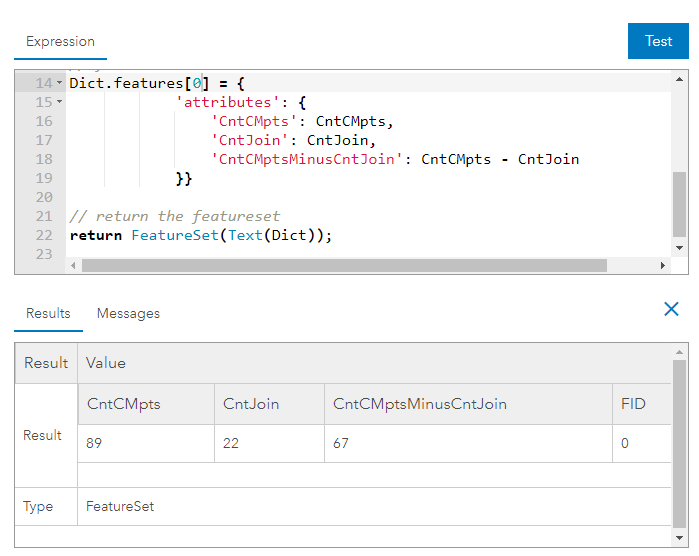Collapse the 'attributes' fold at line 15
699x556 pixels.
59,102
